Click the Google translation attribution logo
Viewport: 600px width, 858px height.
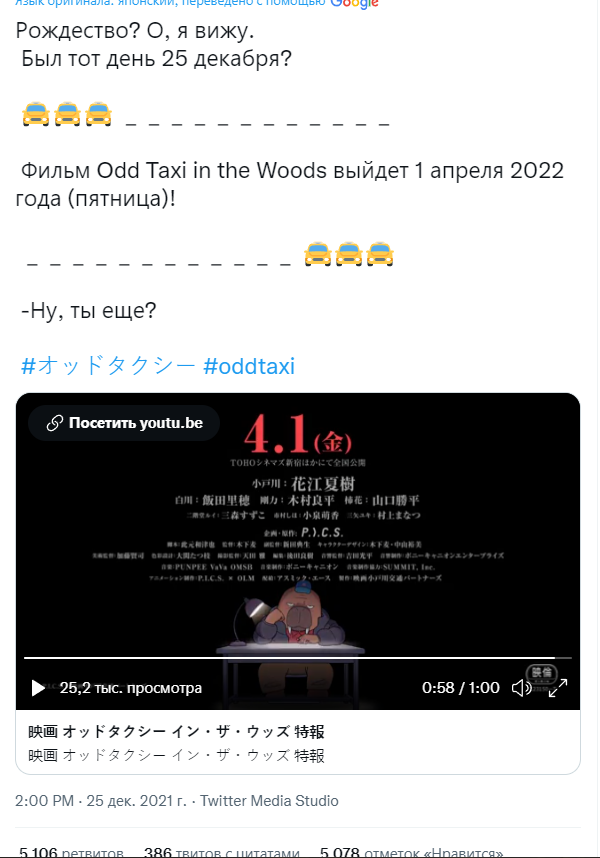(354, 4)
